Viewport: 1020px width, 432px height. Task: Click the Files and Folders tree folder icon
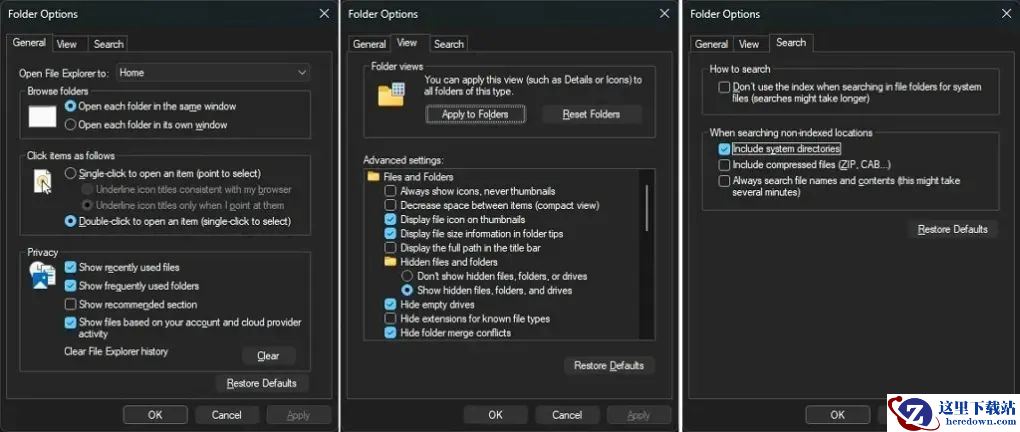point(373,176)
